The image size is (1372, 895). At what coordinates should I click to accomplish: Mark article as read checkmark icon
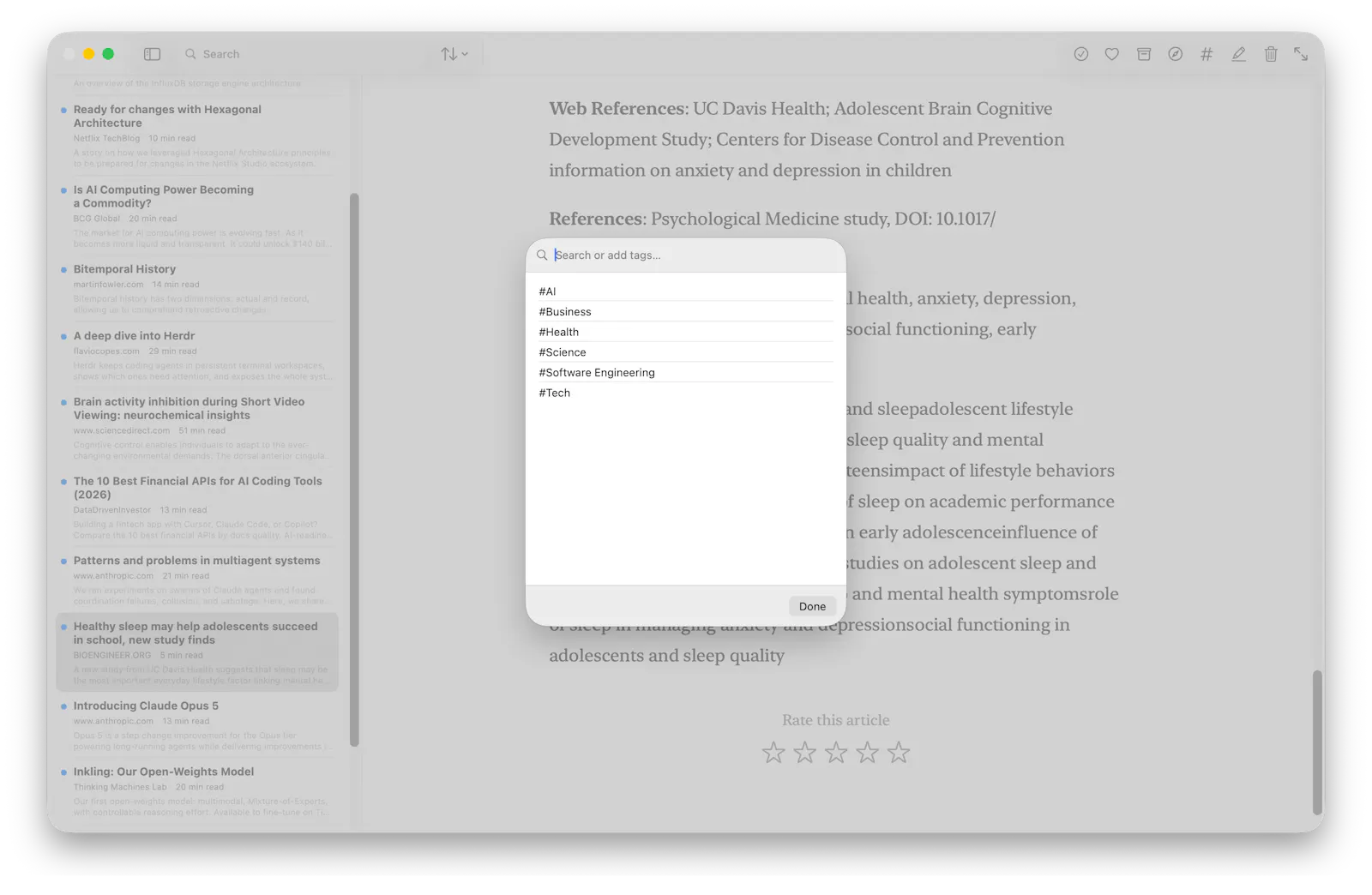(1080, 54)
